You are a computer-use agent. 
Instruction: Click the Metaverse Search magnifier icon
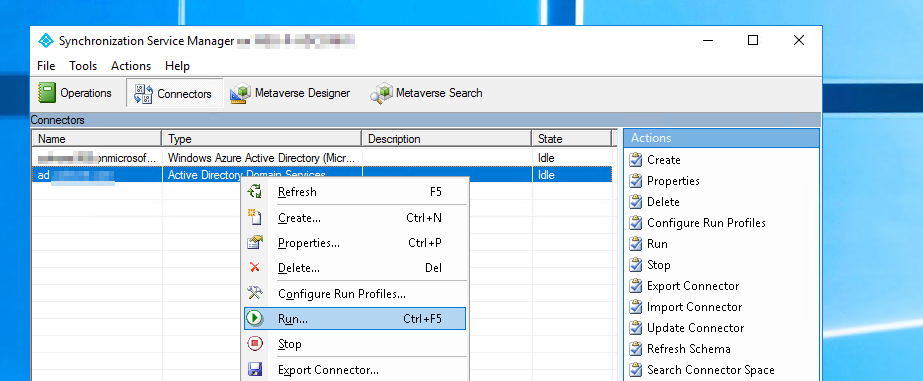(381, 93)
